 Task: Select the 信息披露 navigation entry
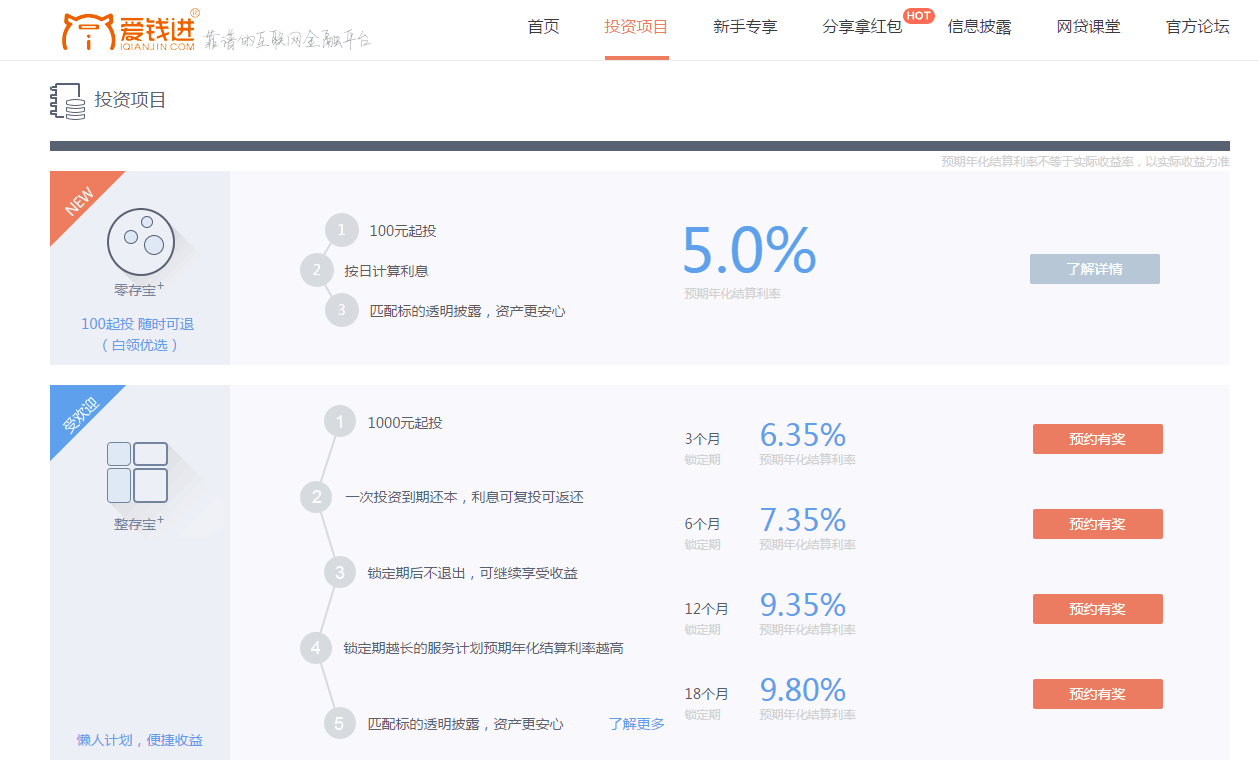pyautogui.click(x=979, y=27)
